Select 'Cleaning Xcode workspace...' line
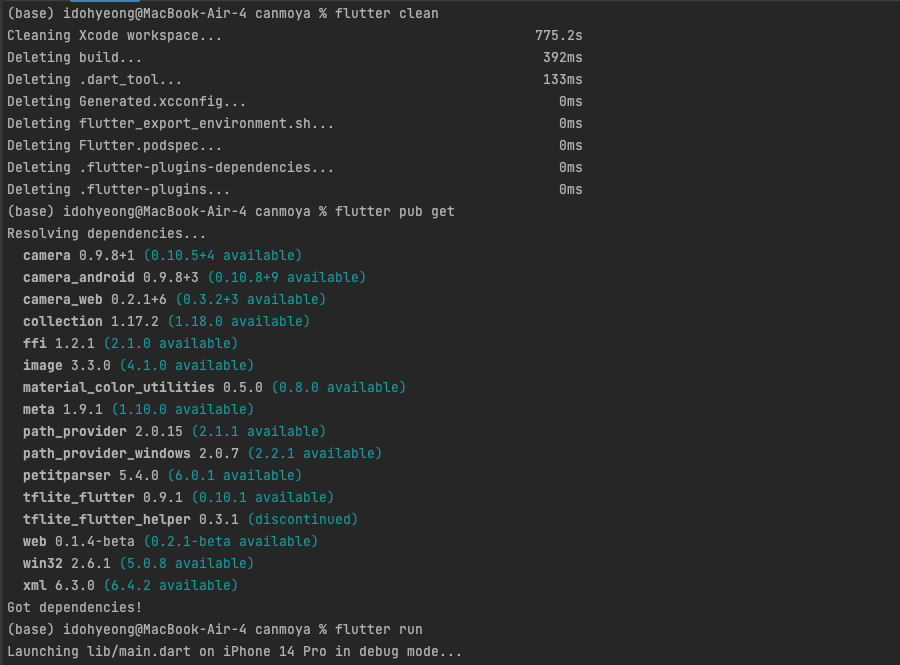Screen dimensions: 900x665 pos(114,36)
